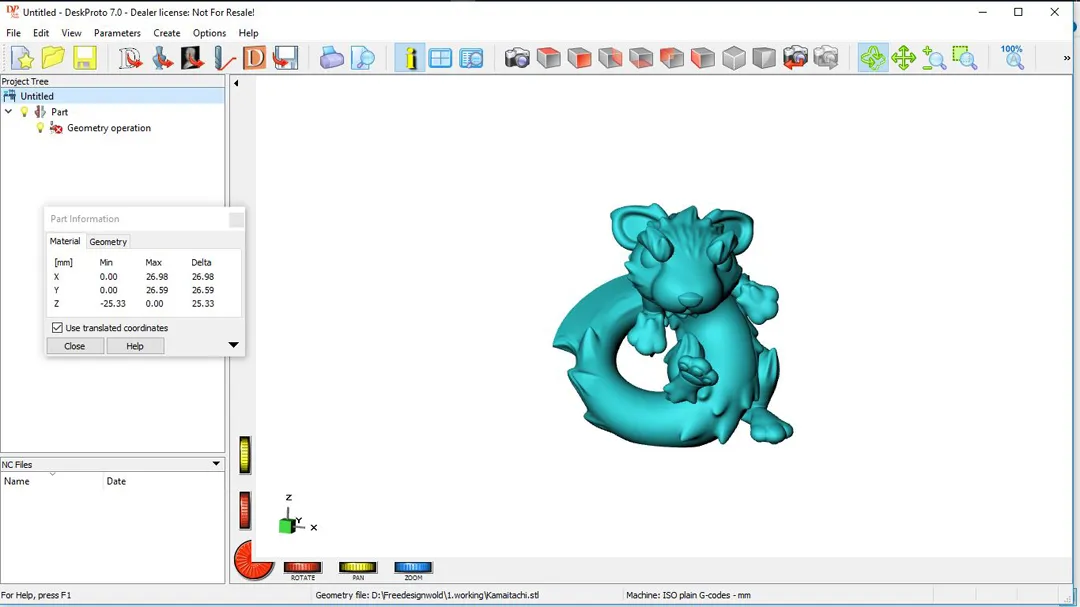Expand Part Information with the down arrow

233,344
